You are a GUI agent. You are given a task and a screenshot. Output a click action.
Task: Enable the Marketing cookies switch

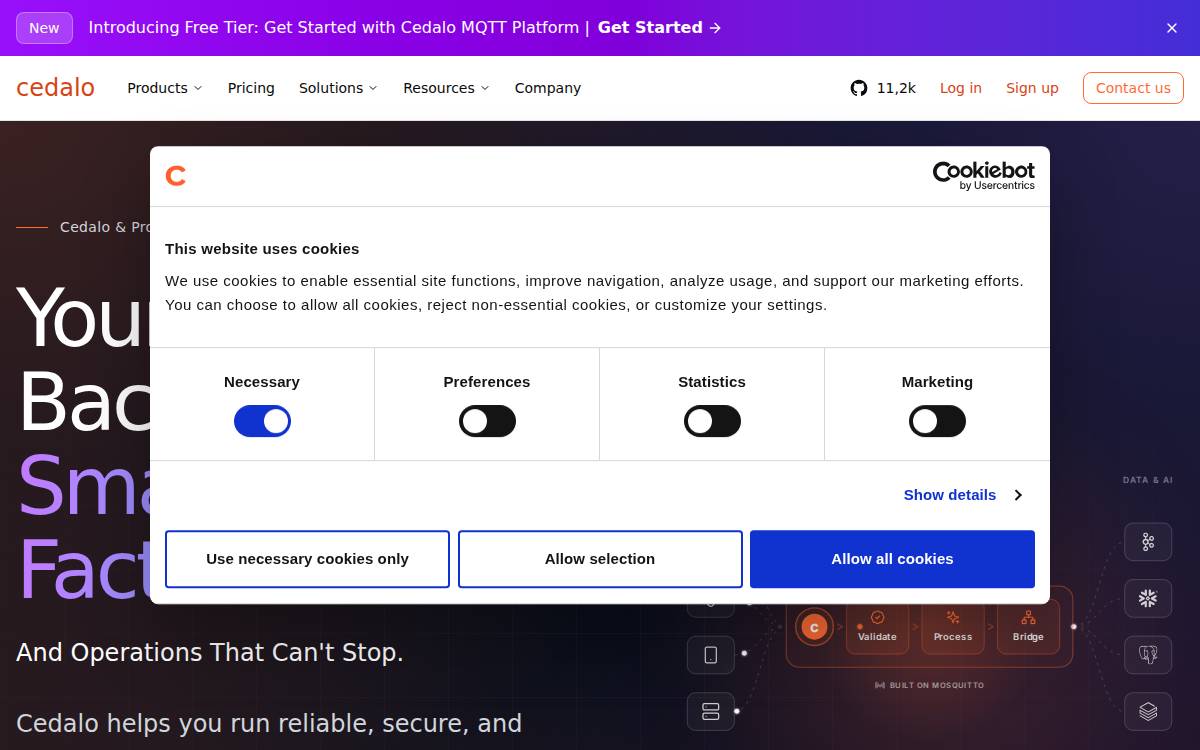937,421
